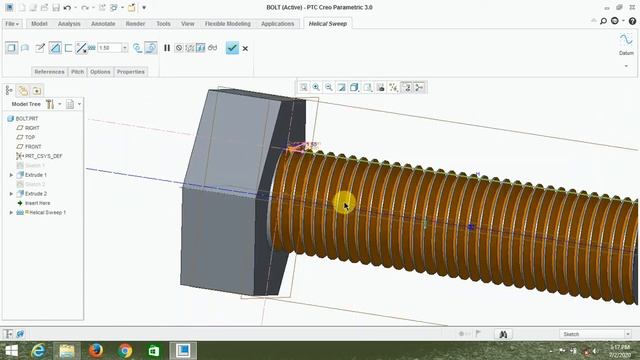This screenshot has height=360, width=640.
Task: Toggle the create thin feature option
Action: click(68, 48)
